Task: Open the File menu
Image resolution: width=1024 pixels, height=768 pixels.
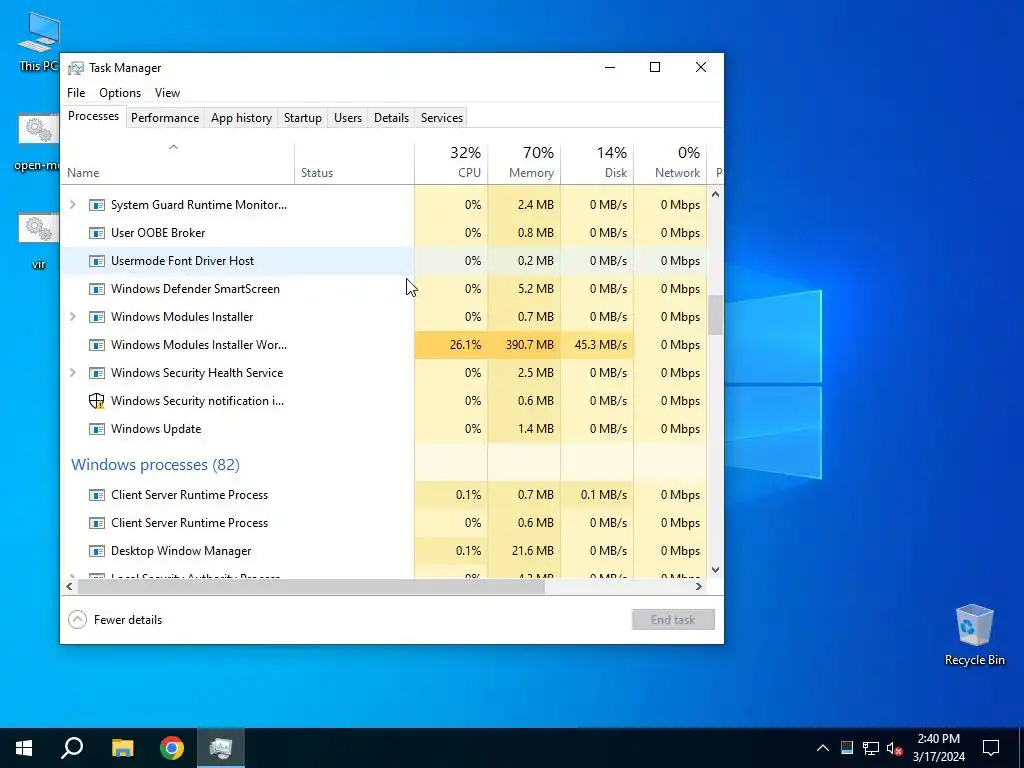Action: coord(76,93)
